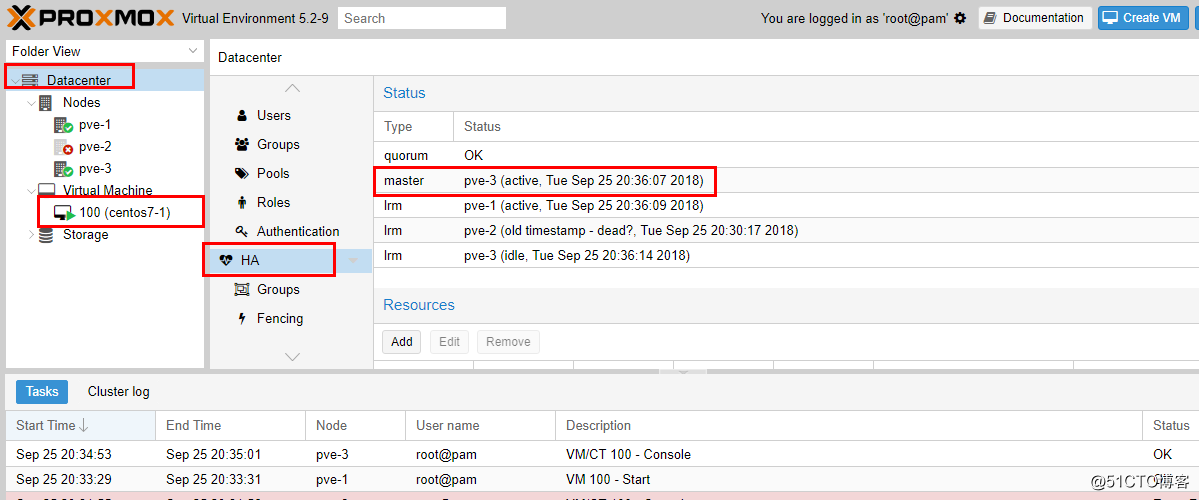This screenshot has height=500, width=1199.
Task: Click the Virtual Machine folder icon
Action: click(x=47, y=190)
